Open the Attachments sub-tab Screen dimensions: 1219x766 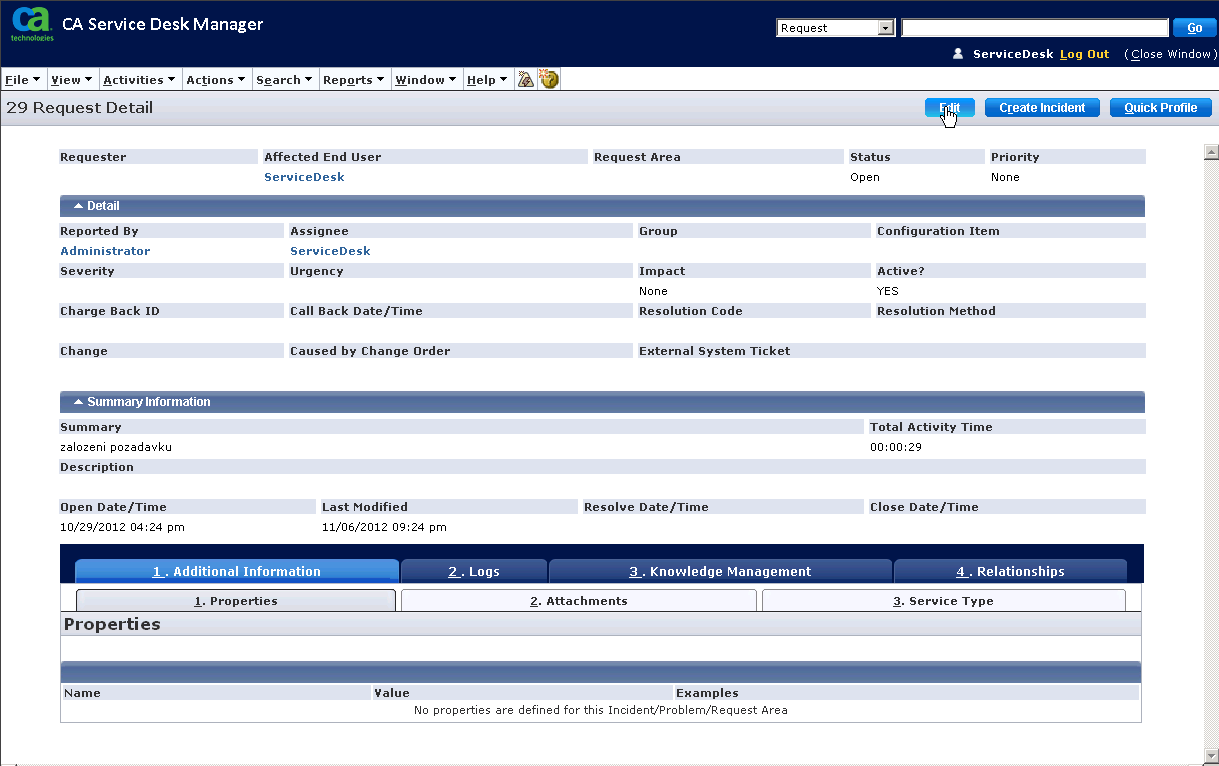click(579, 601)
